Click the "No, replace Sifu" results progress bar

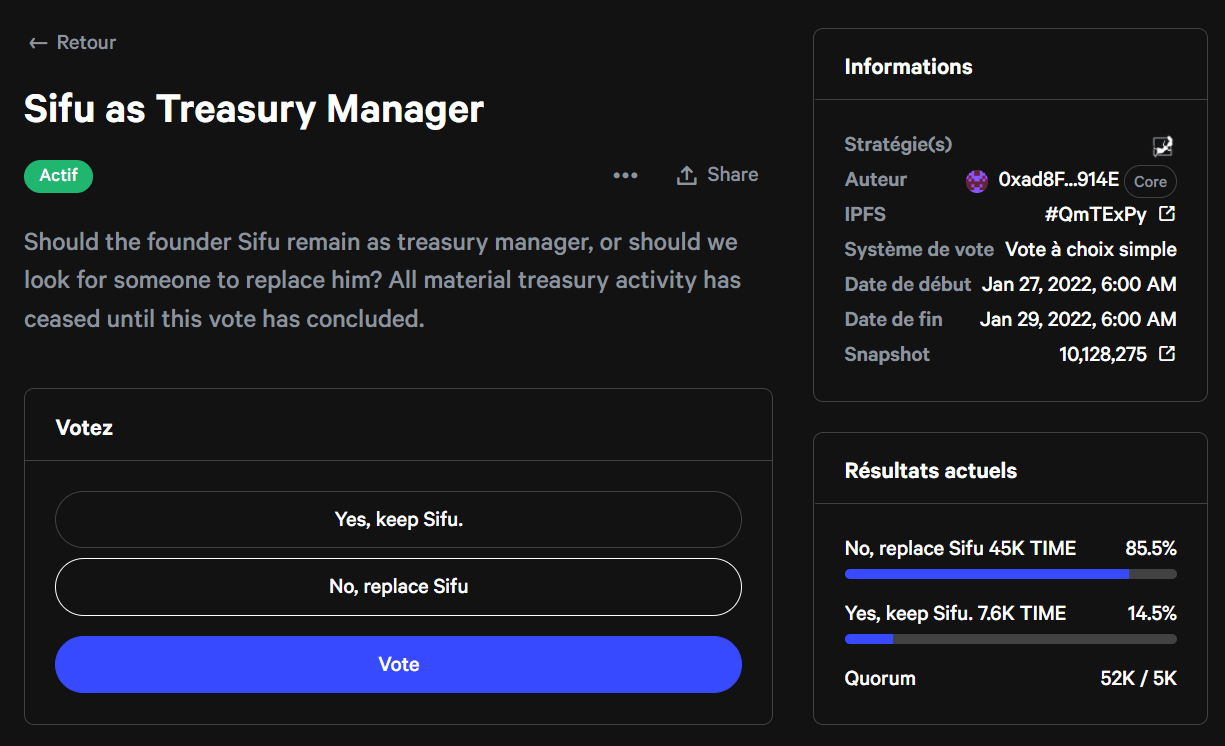click(x=1010, y=574)
